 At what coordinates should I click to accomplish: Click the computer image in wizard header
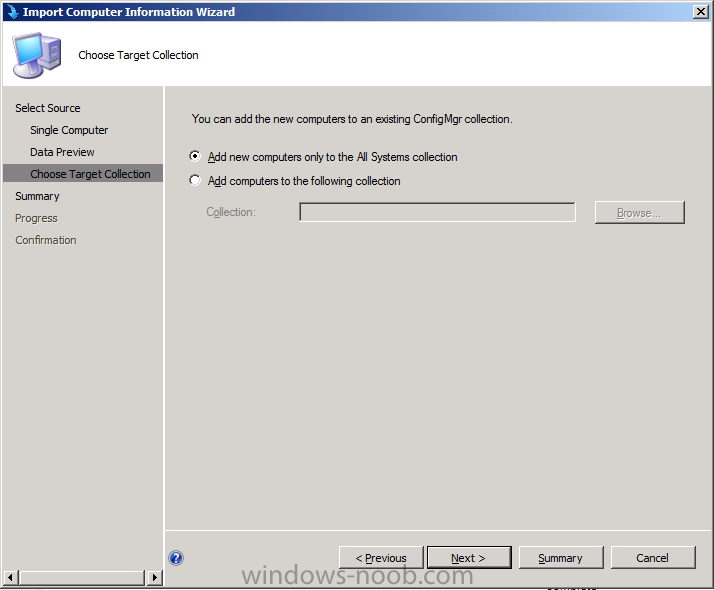click(37, 55)
